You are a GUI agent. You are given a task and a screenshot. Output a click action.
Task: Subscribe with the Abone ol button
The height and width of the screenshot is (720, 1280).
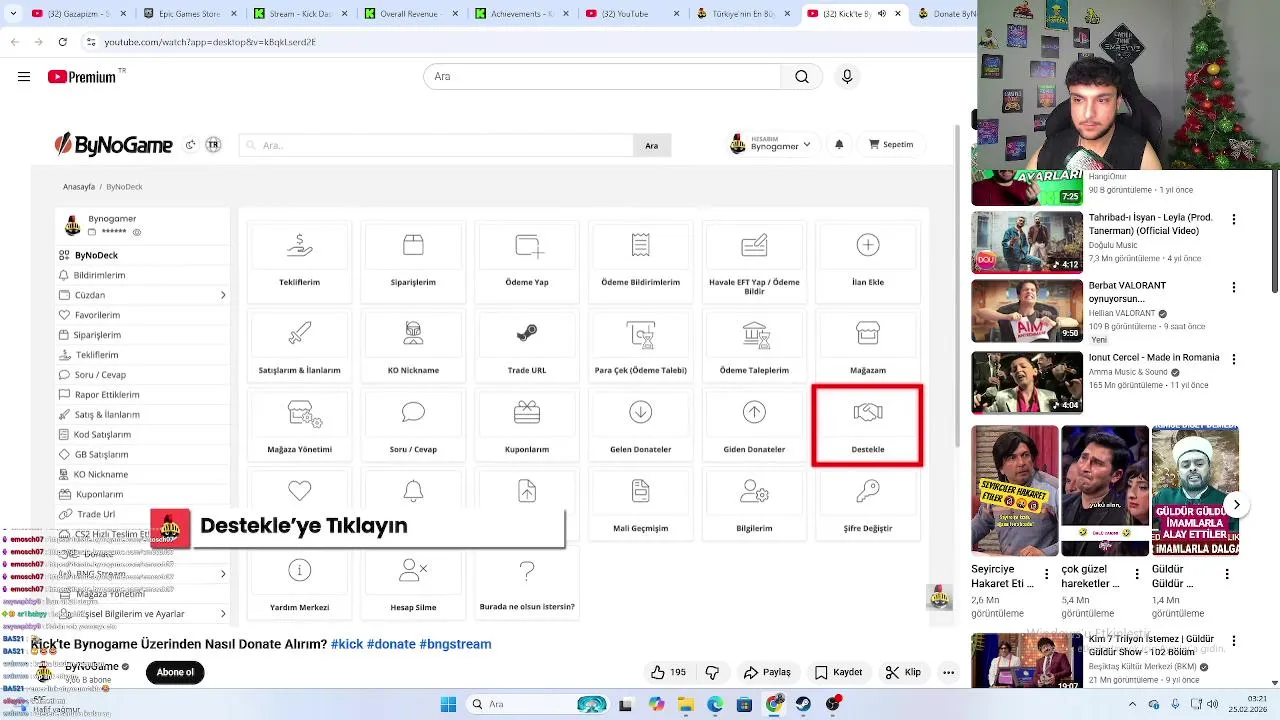(175, 672)
